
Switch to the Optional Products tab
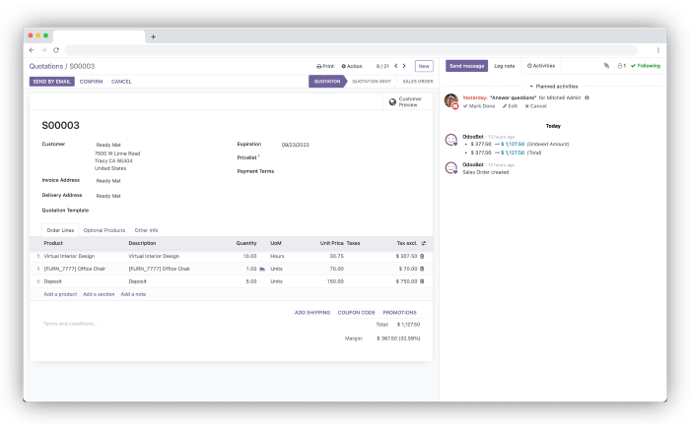pyautogui.click(x=104, y=230)
